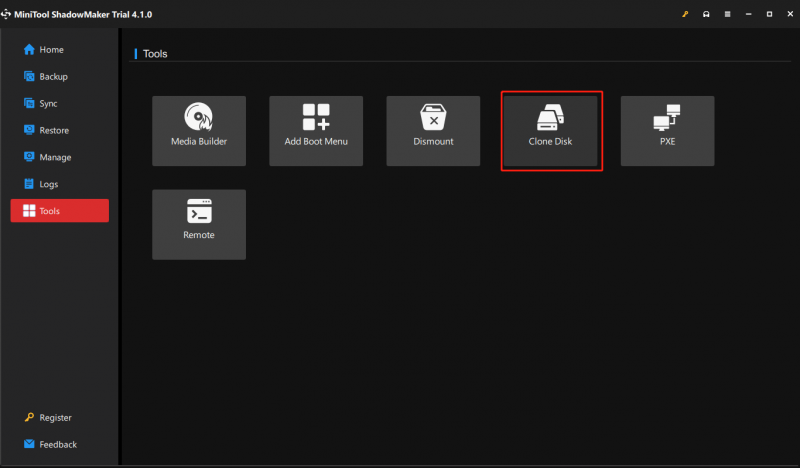Open the hamburger menu in title bar
Image resolution: width=800 pixels, height=468 pixels.
click(x=728, y=14)
